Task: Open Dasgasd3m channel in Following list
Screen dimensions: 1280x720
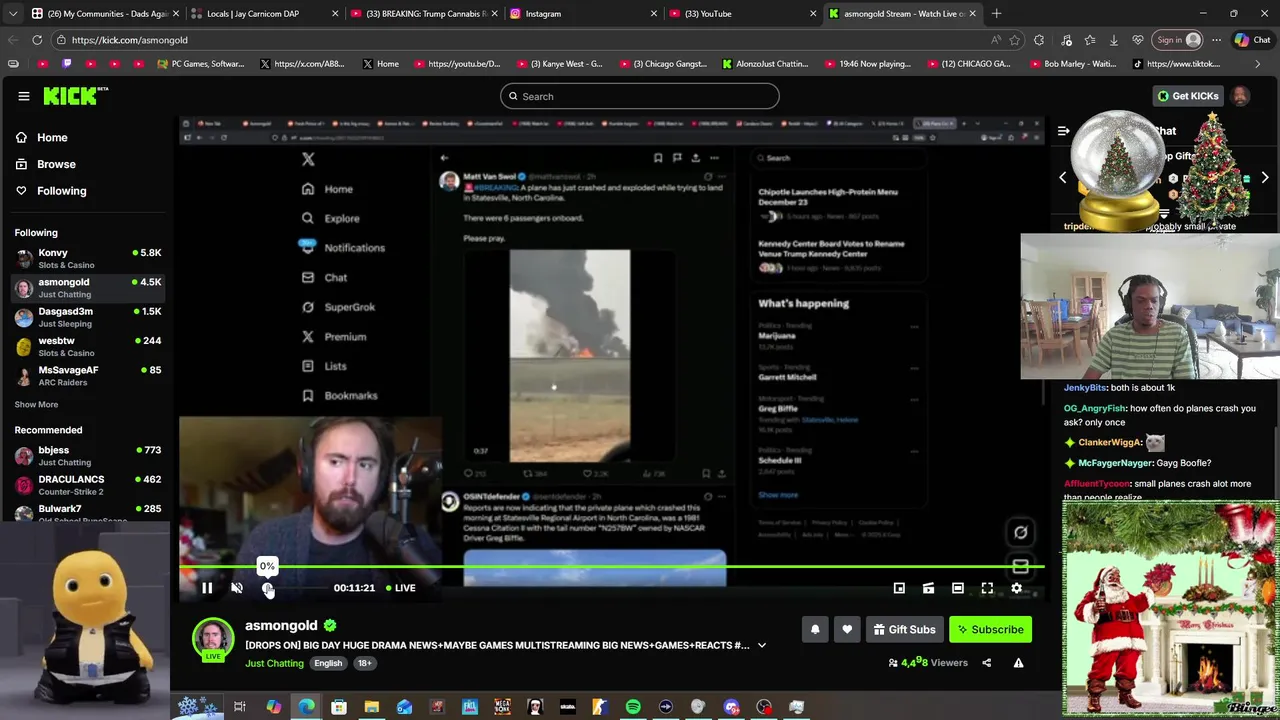Action: (x=88, y=317)
